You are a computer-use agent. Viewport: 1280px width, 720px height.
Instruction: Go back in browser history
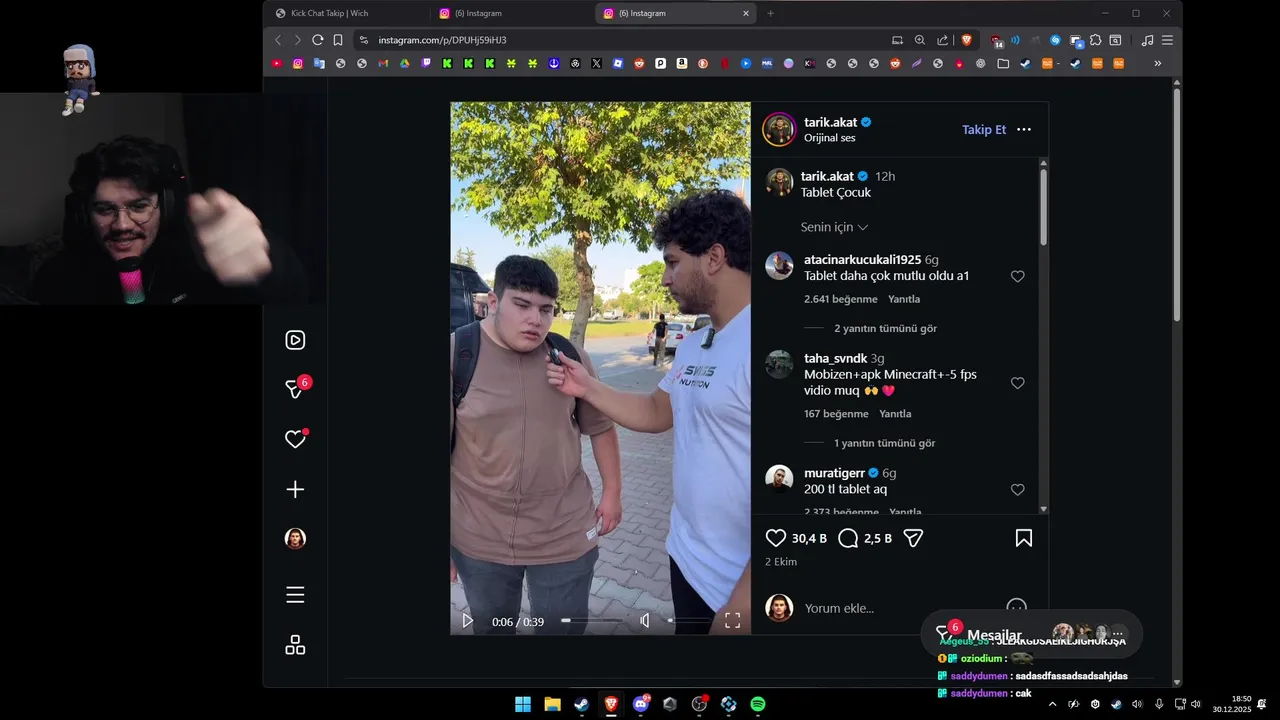click(x=278, y=40)
